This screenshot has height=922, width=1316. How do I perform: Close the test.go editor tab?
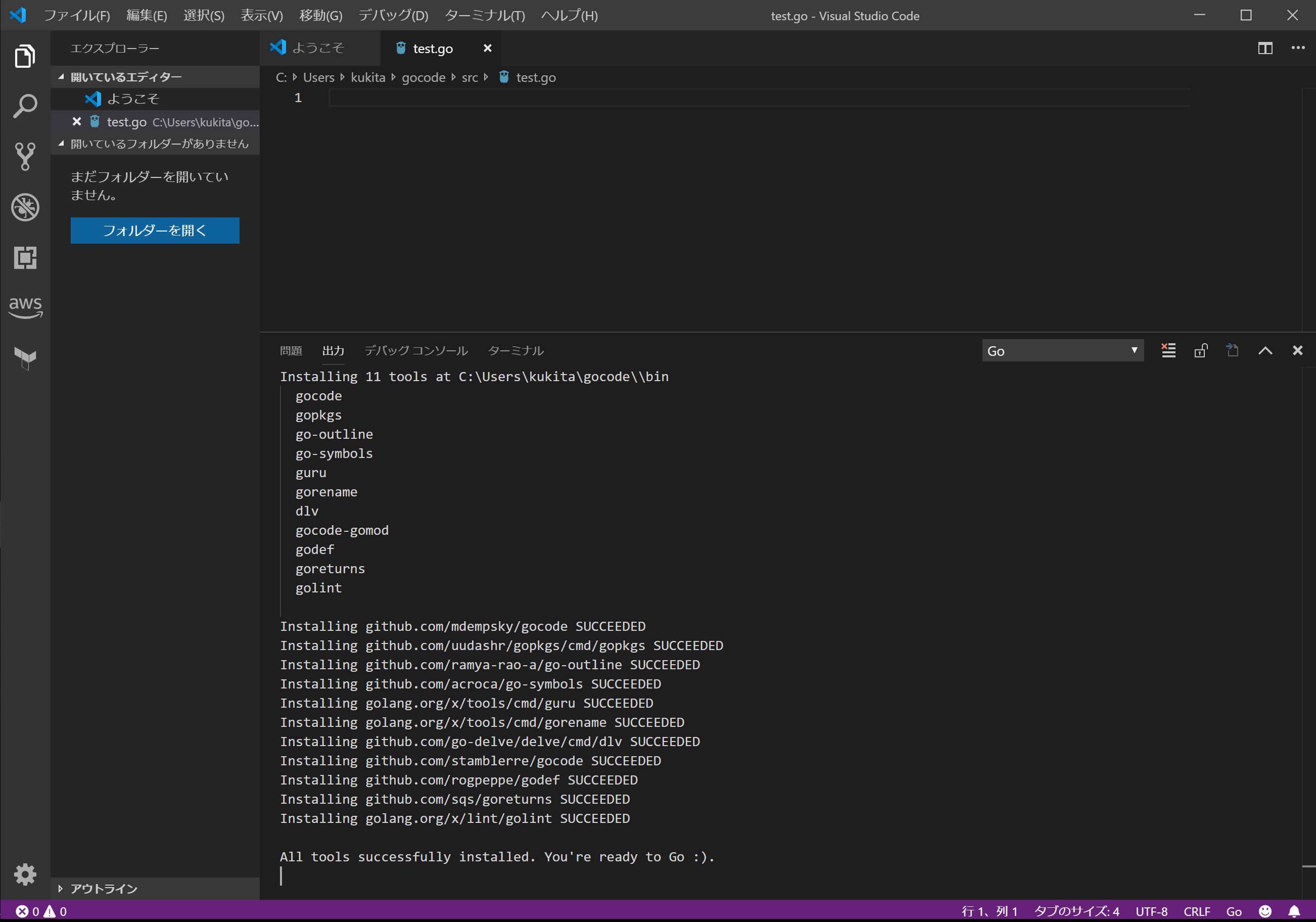pos(487,48)
